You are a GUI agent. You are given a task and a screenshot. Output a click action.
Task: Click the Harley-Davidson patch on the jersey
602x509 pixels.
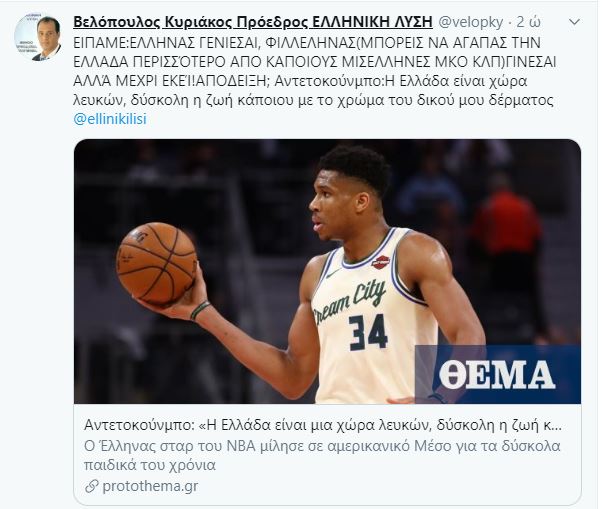tap(381, 262)
